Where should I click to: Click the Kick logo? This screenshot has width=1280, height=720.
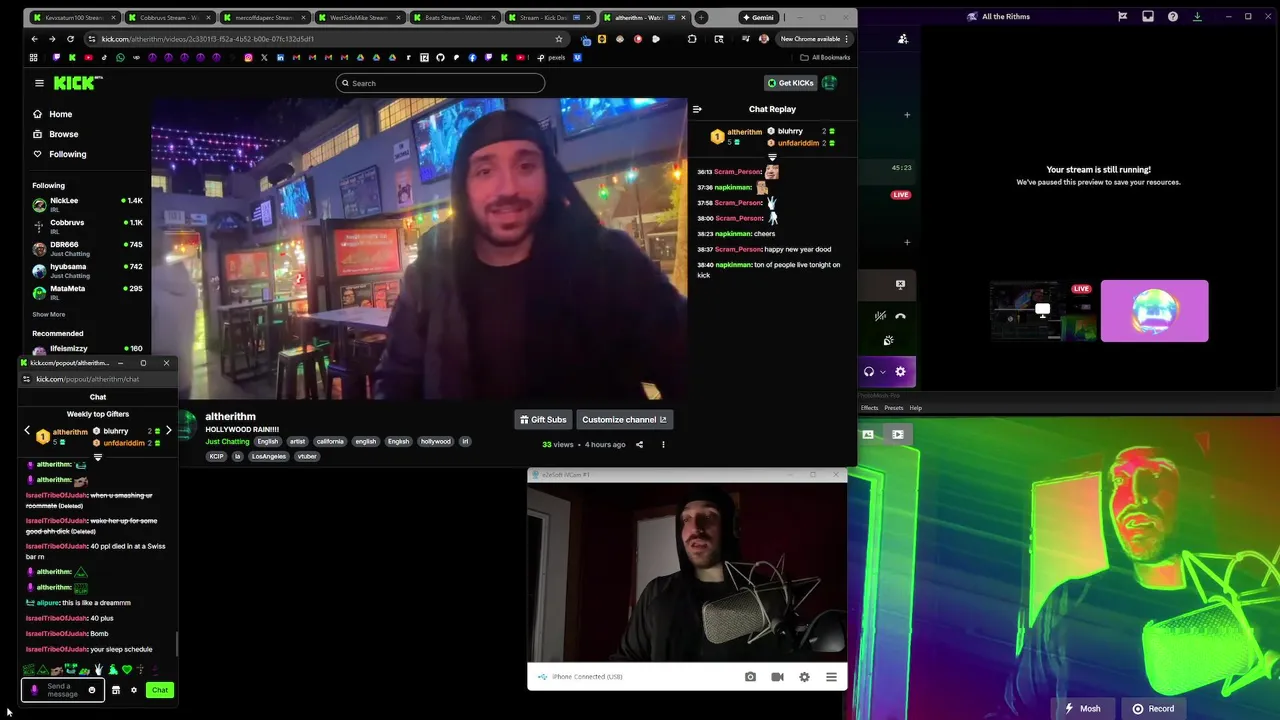[78, 83]
